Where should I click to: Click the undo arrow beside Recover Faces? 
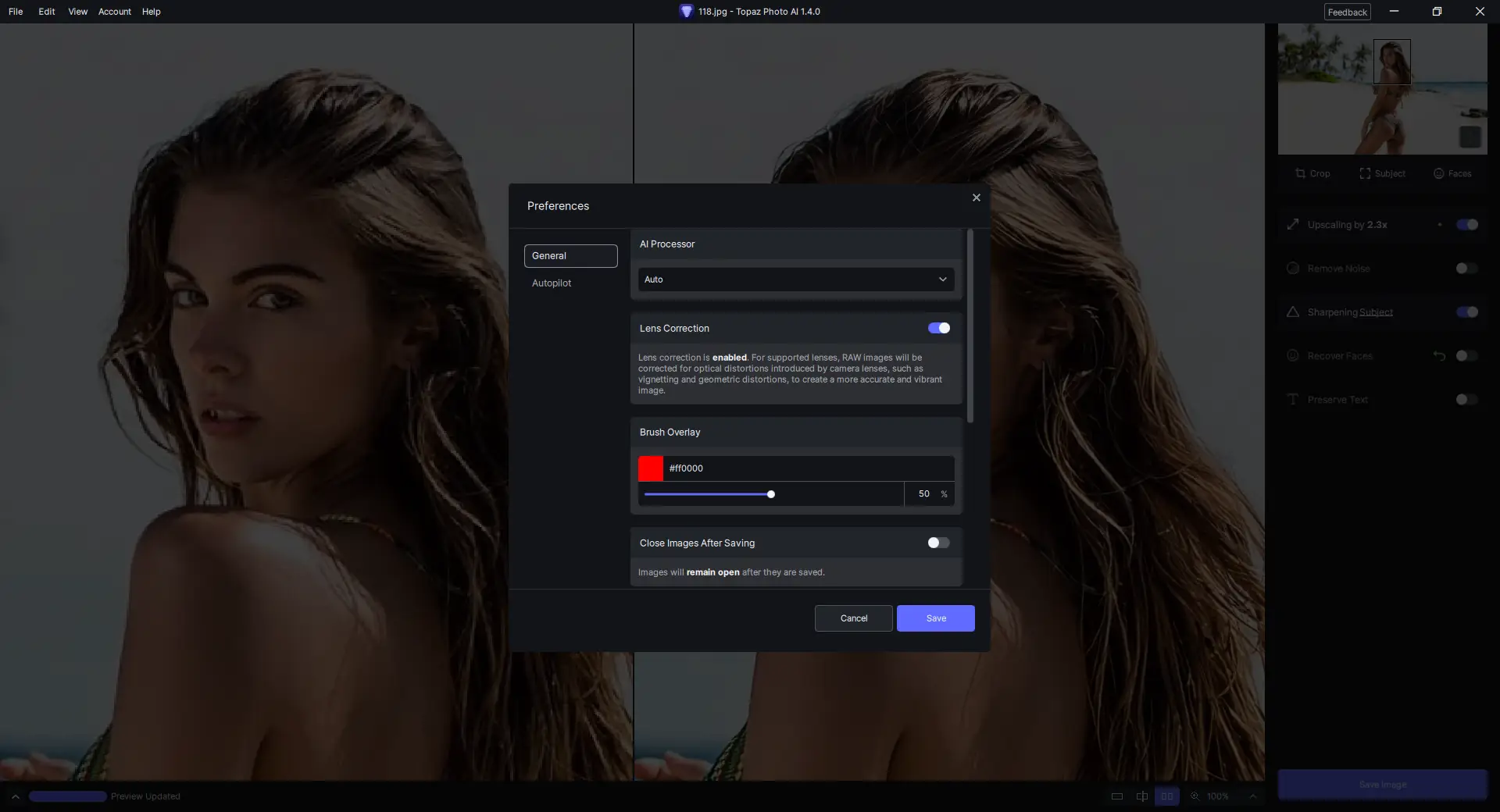[1439, 356]
